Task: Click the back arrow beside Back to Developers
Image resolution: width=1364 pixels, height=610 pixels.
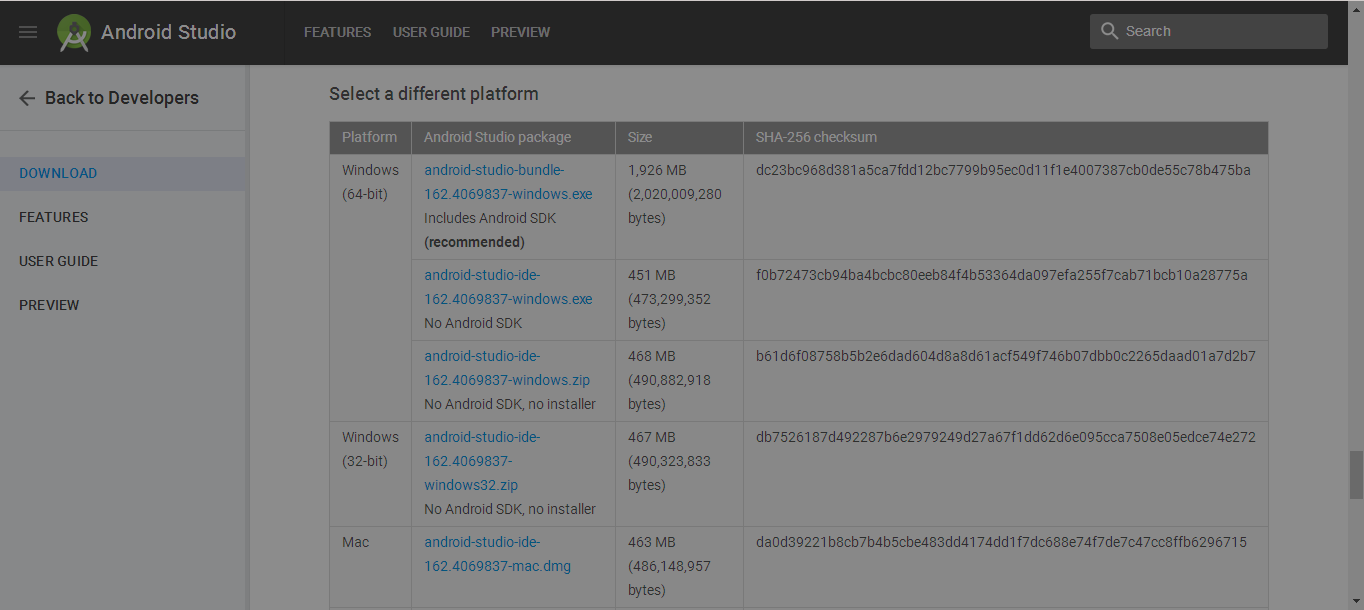Action: pos(27,98)
